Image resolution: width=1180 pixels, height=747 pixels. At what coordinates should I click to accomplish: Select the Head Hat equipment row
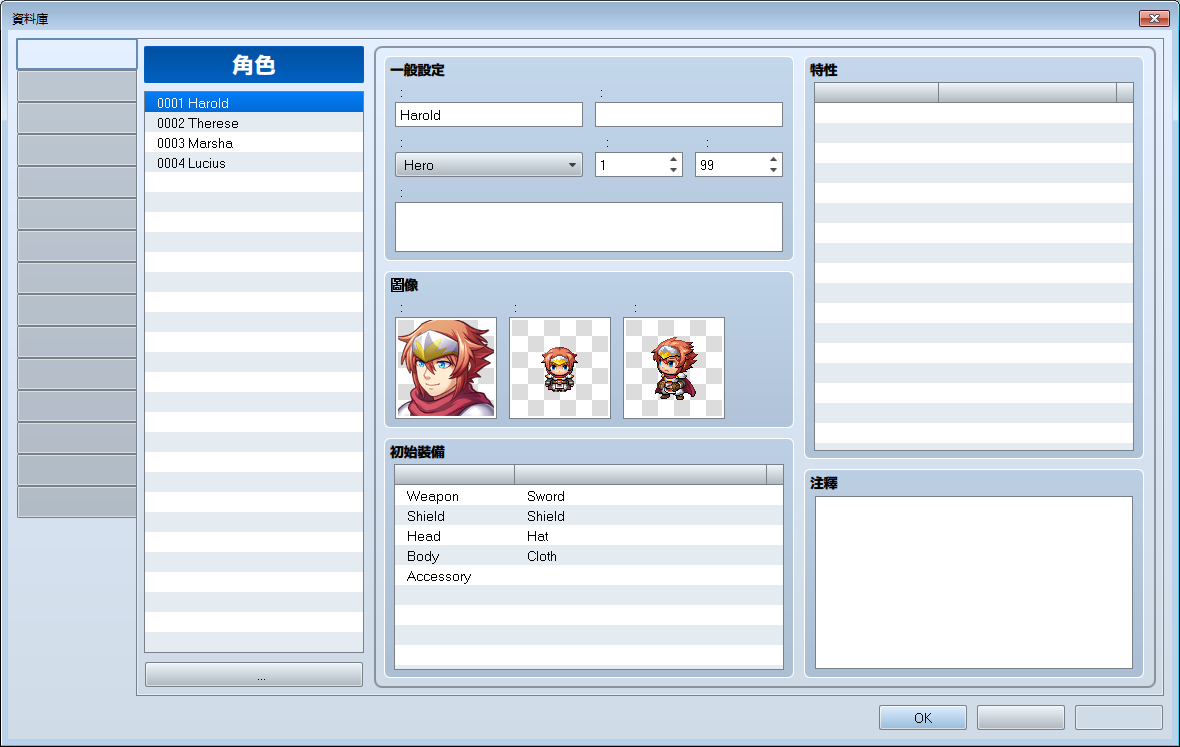[x=588, y=536]
